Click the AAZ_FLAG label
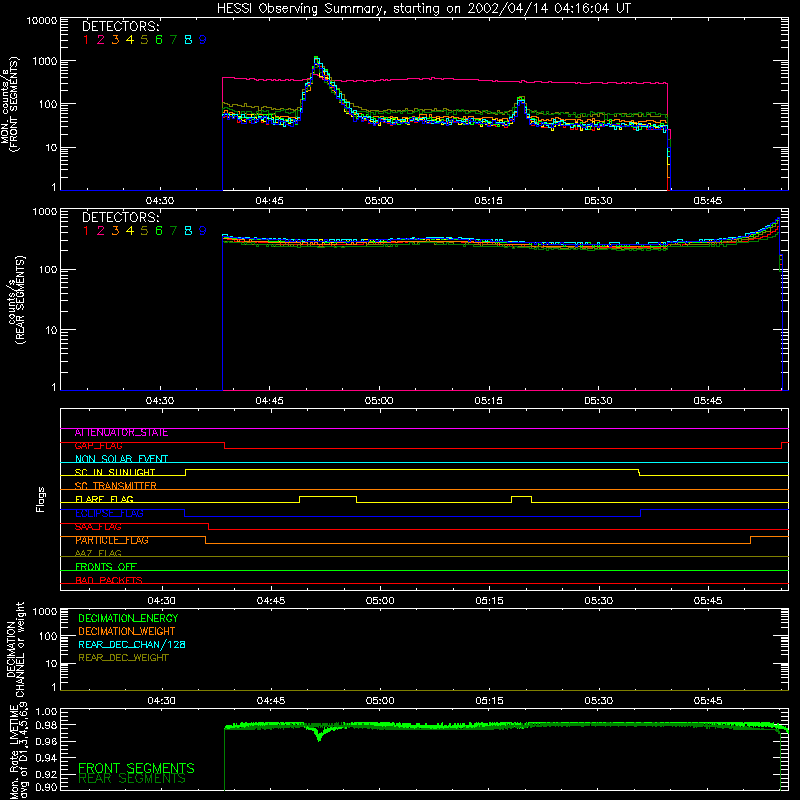The height and width of the screenshot is (800, 800). (98, 554)
